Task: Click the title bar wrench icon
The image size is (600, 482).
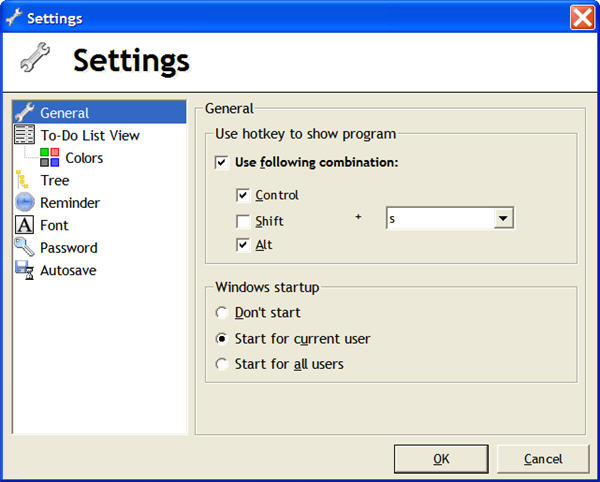Action: pyautogui.click(x=14, y=17)
